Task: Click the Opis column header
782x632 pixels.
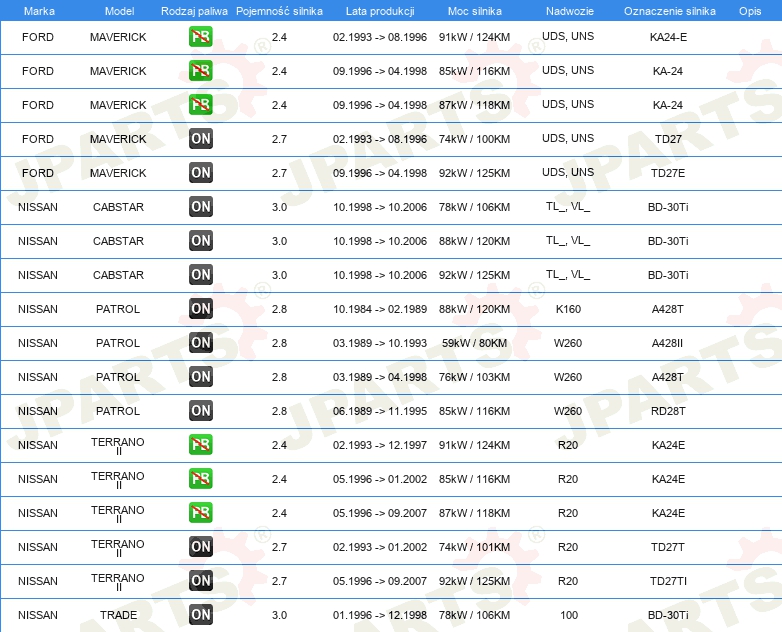Action: click(x=750, y=11)
